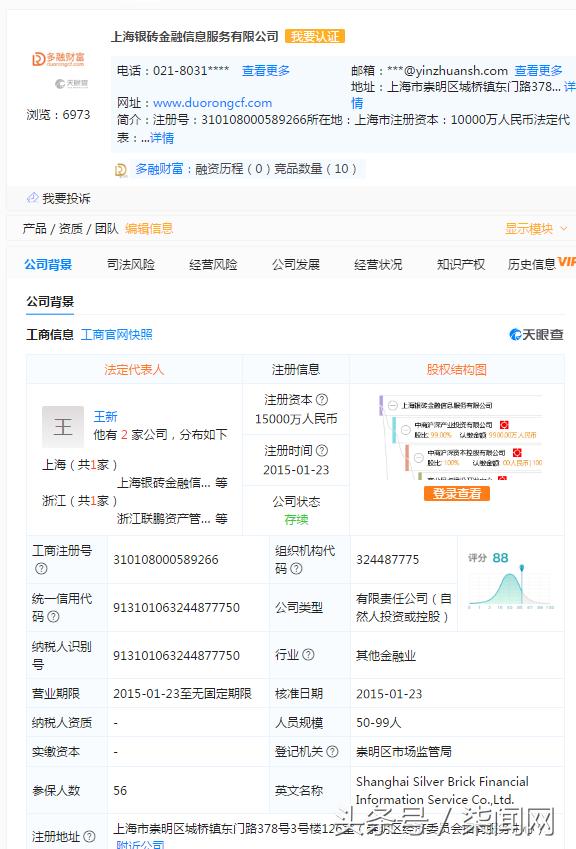Click 查看更多 next to email address
Image resolution: width=576 pixels, height=849 pixels.
539,70
